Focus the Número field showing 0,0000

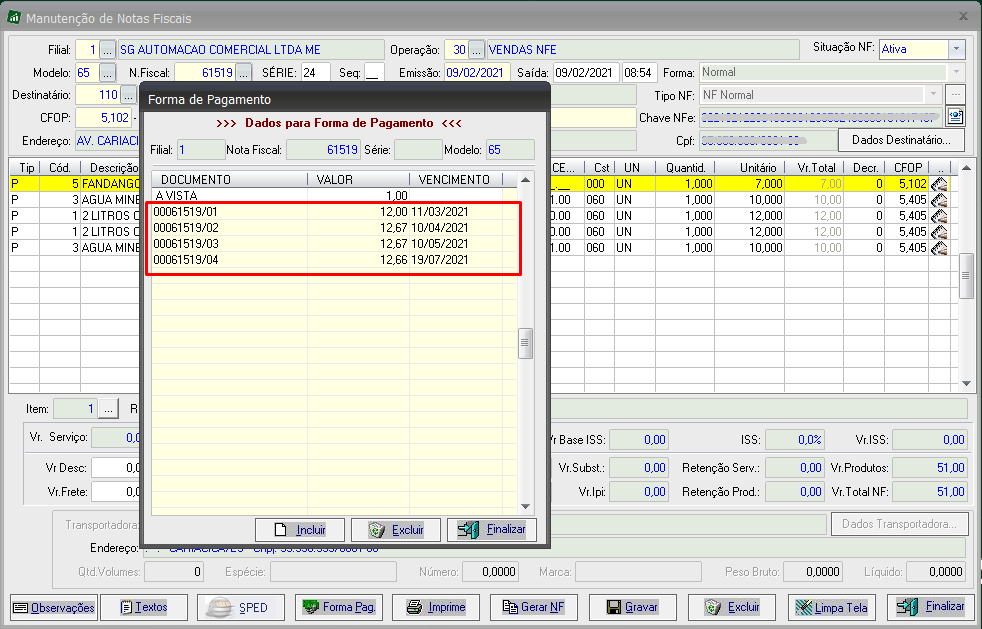click(489, 571)
